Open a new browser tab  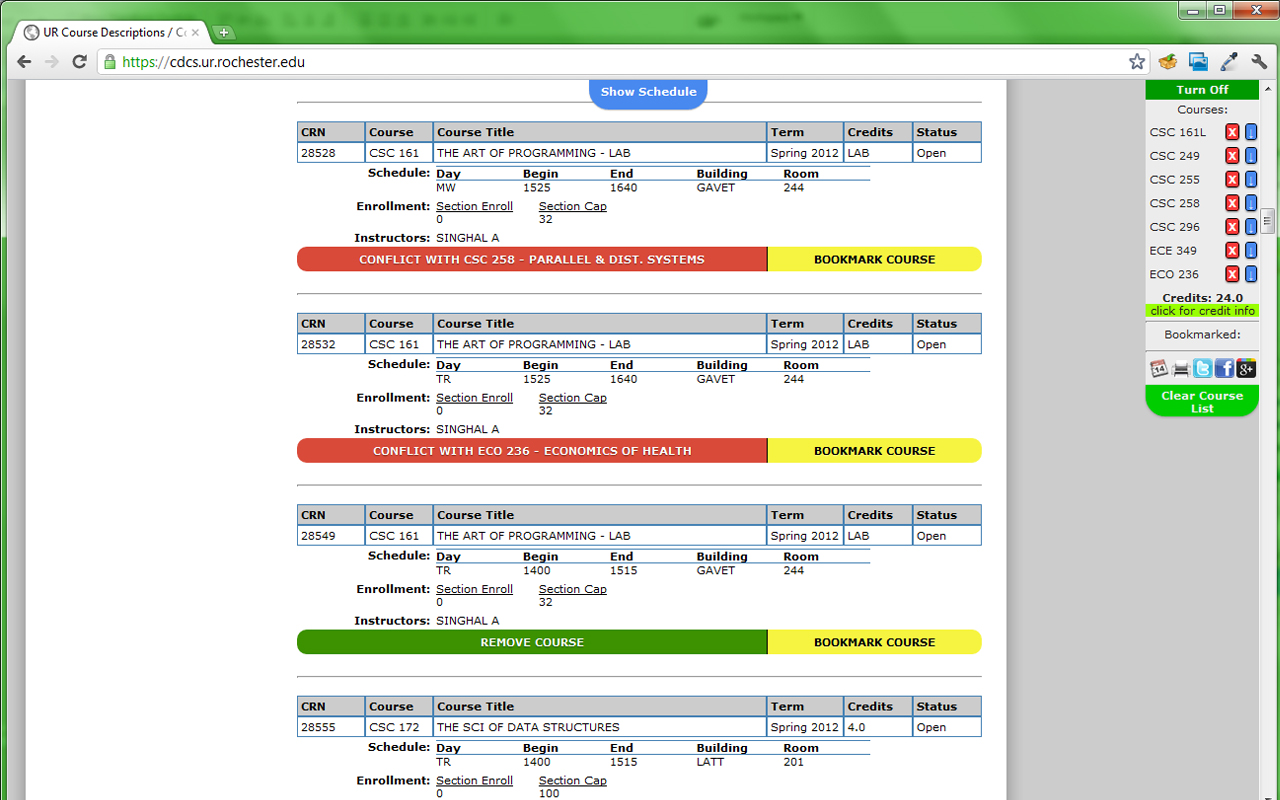click(222, 31)
